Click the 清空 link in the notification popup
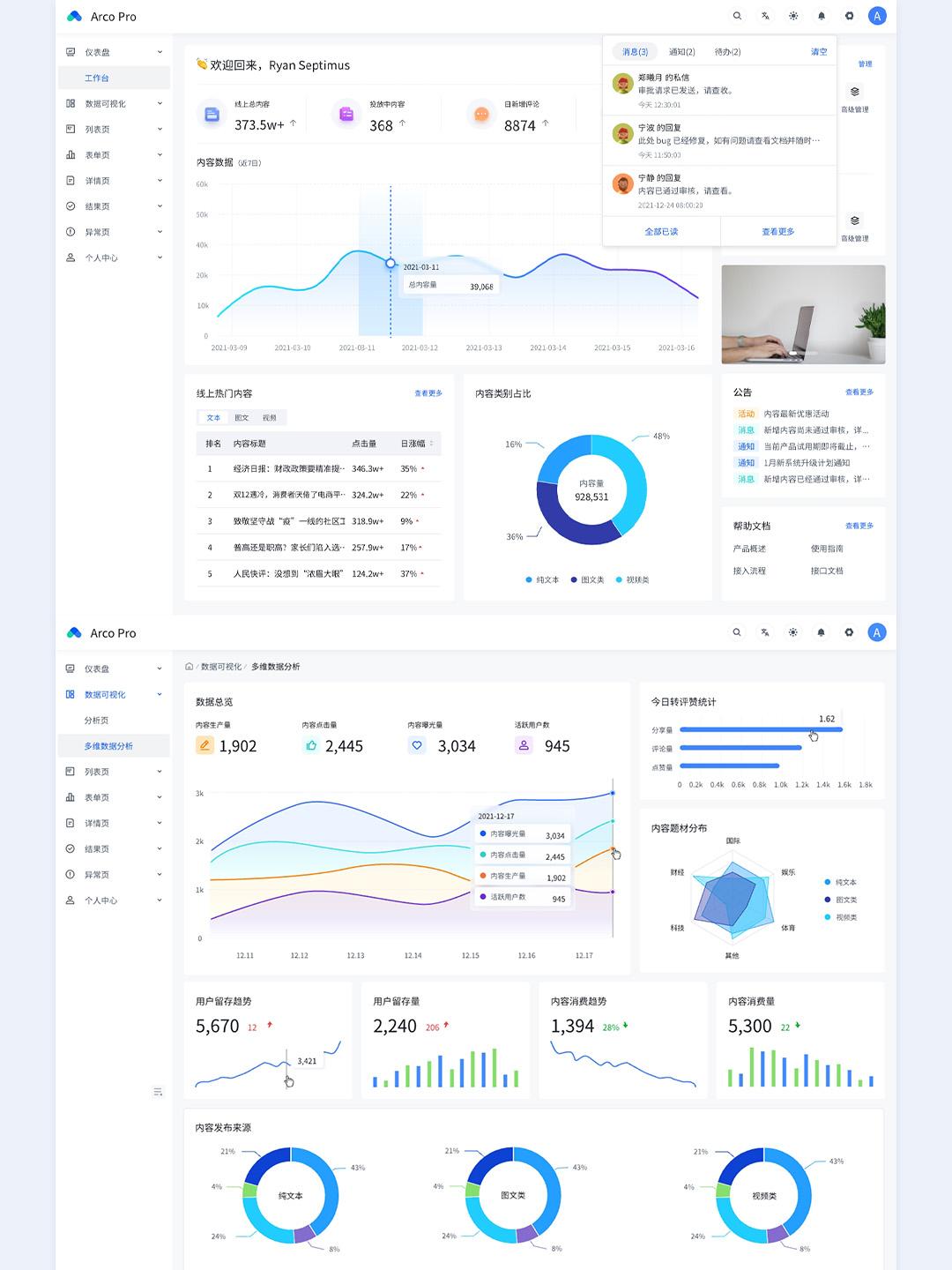Image resolution: width=952 pixels, height=1270 pixels. point(819,52)
